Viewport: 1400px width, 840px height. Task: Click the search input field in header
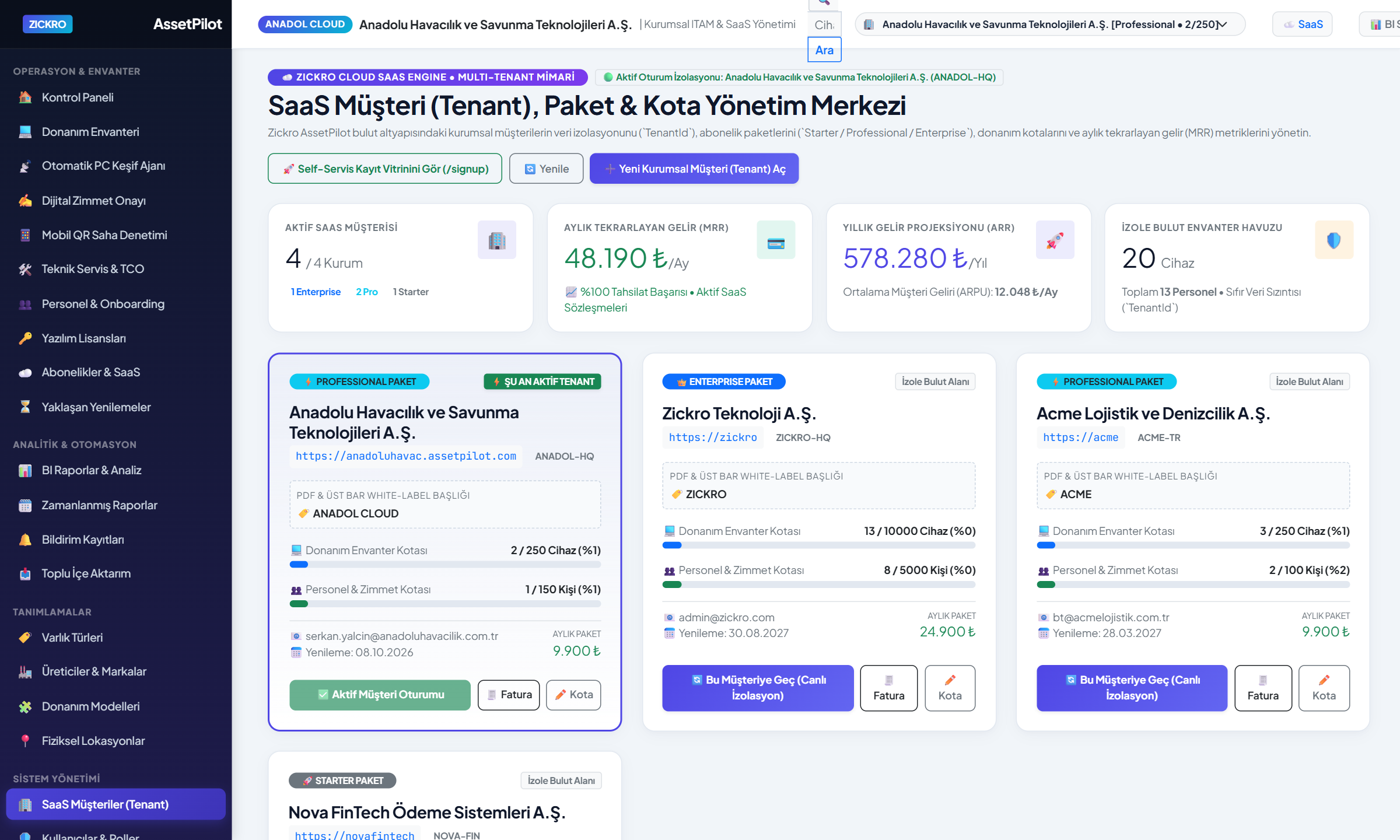pyautogui.click(x=824, y=25)
